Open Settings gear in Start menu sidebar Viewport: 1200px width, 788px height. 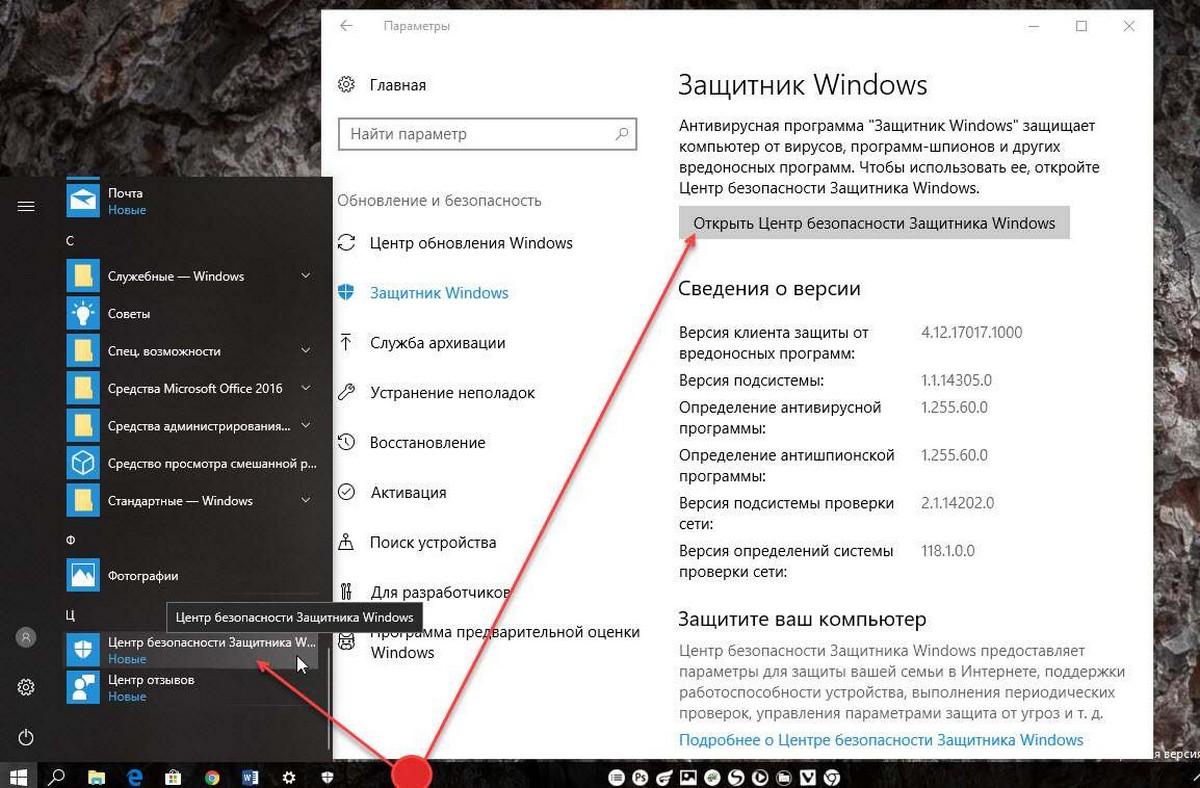click(x=26, y=688)
